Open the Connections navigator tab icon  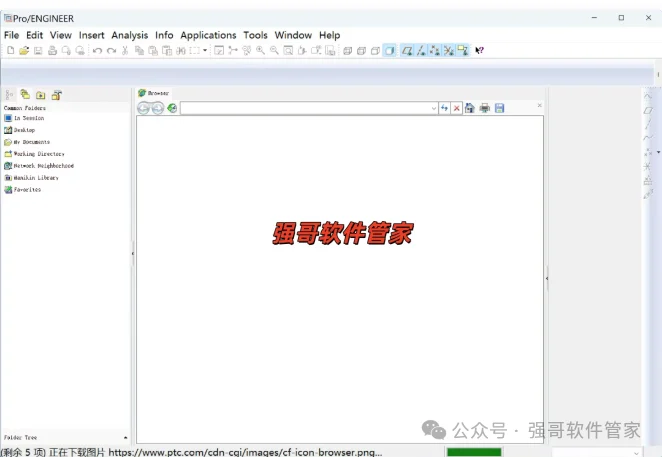click(x=57, y=95)
